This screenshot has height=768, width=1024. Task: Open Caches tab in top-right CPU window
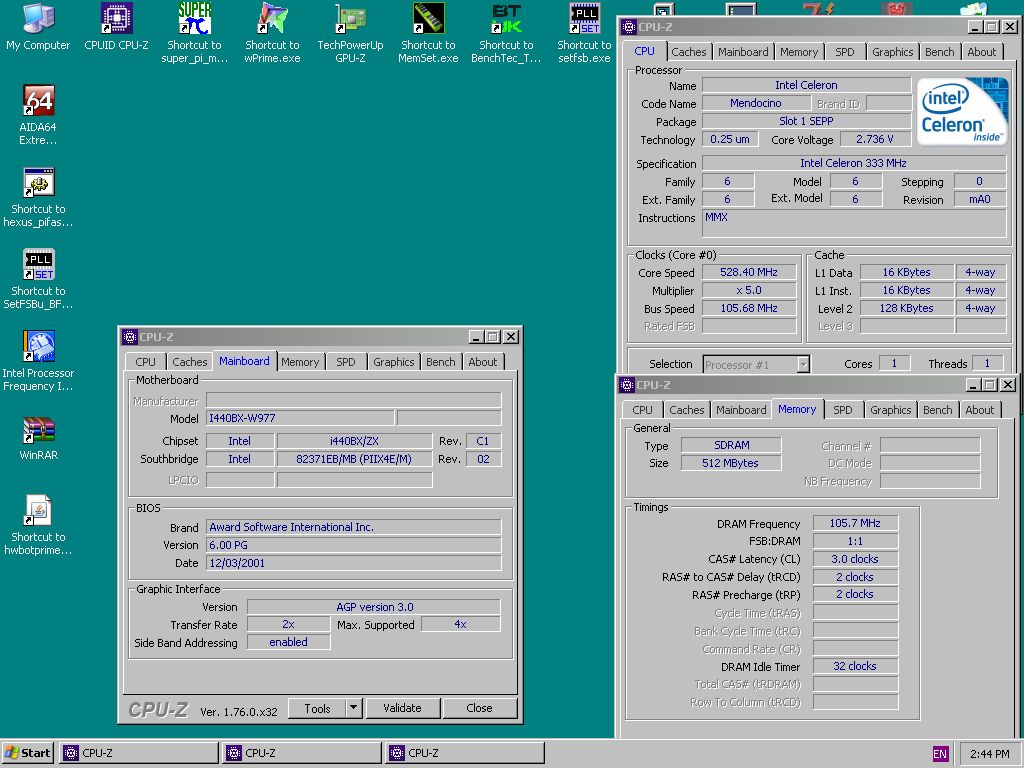point(688,52)
